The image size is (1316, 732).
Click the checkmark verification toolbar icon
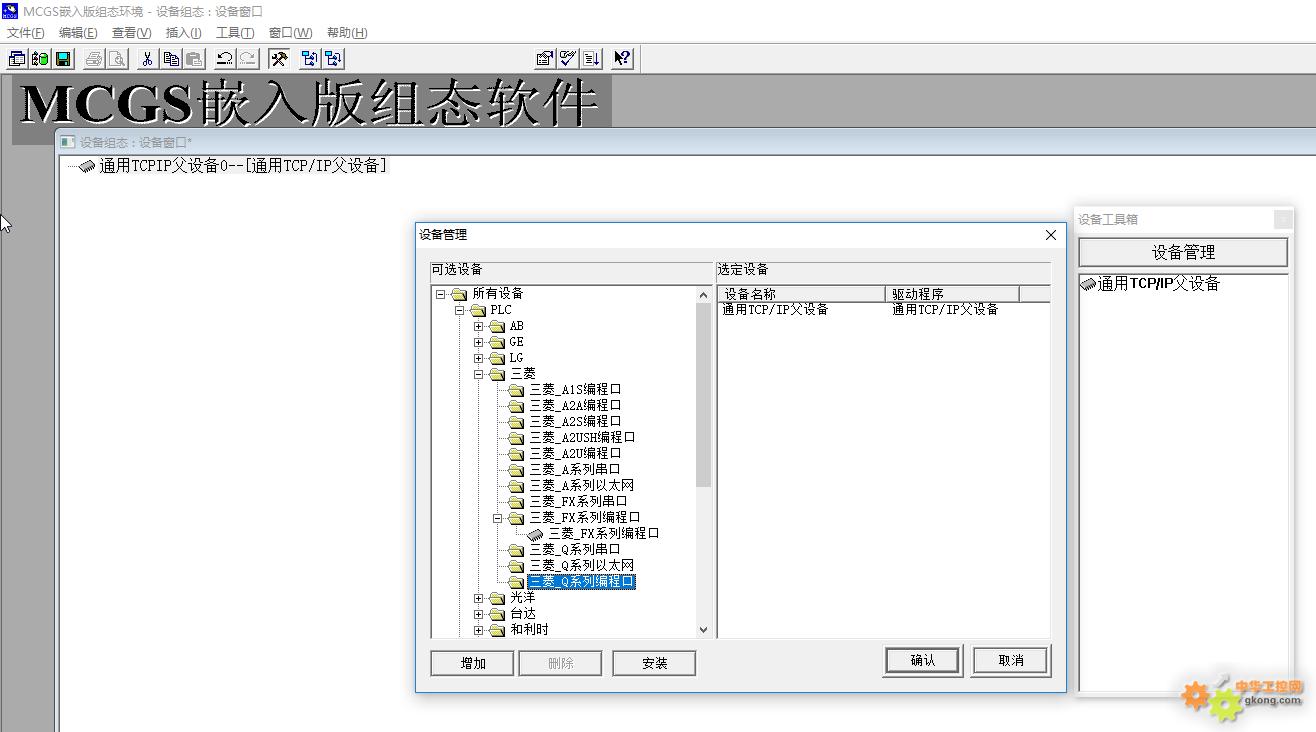pyautogui.click(x=568, y=59)
